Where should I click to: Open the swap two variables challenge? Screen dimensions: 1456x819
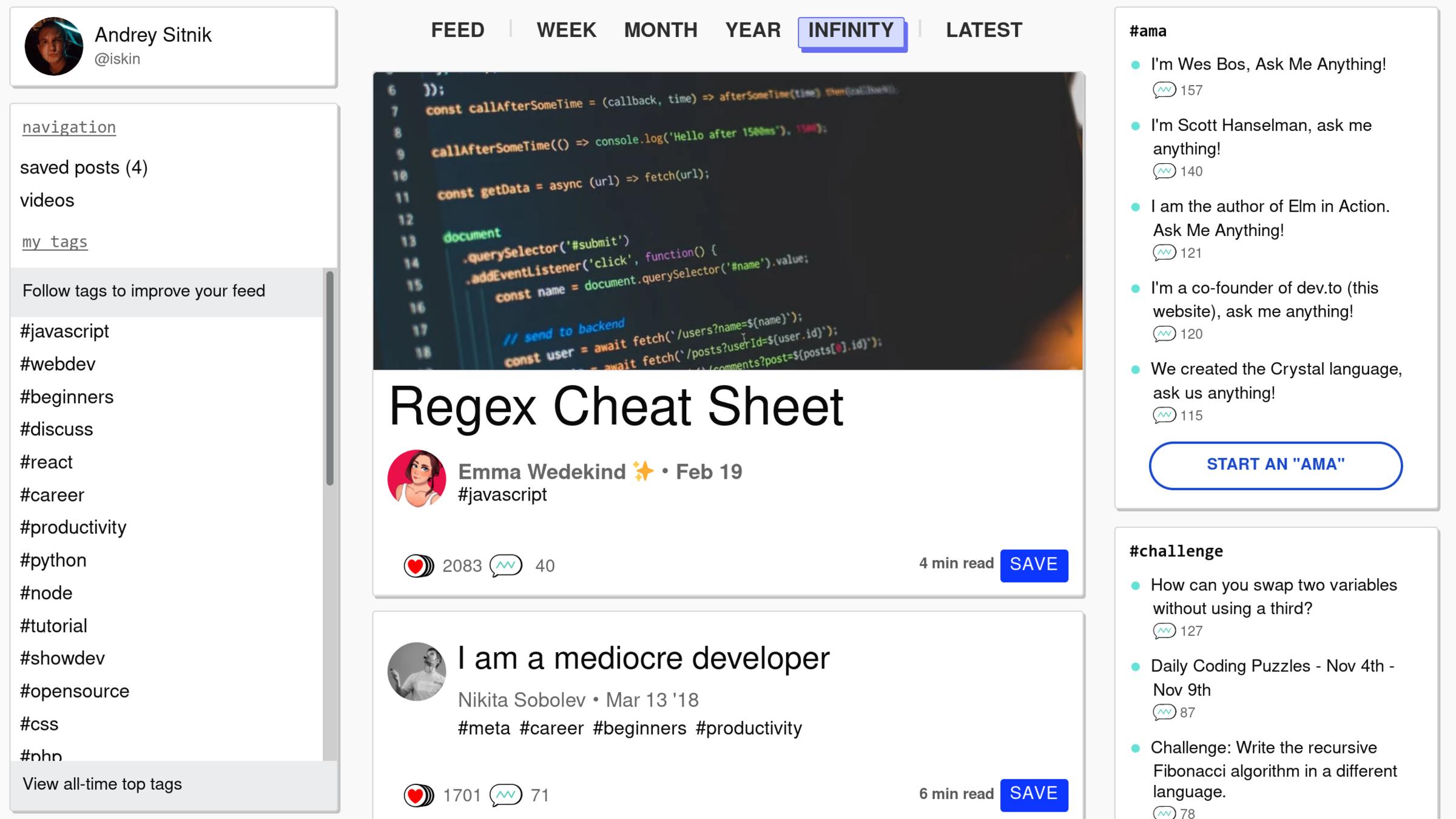click(1274, 597)
